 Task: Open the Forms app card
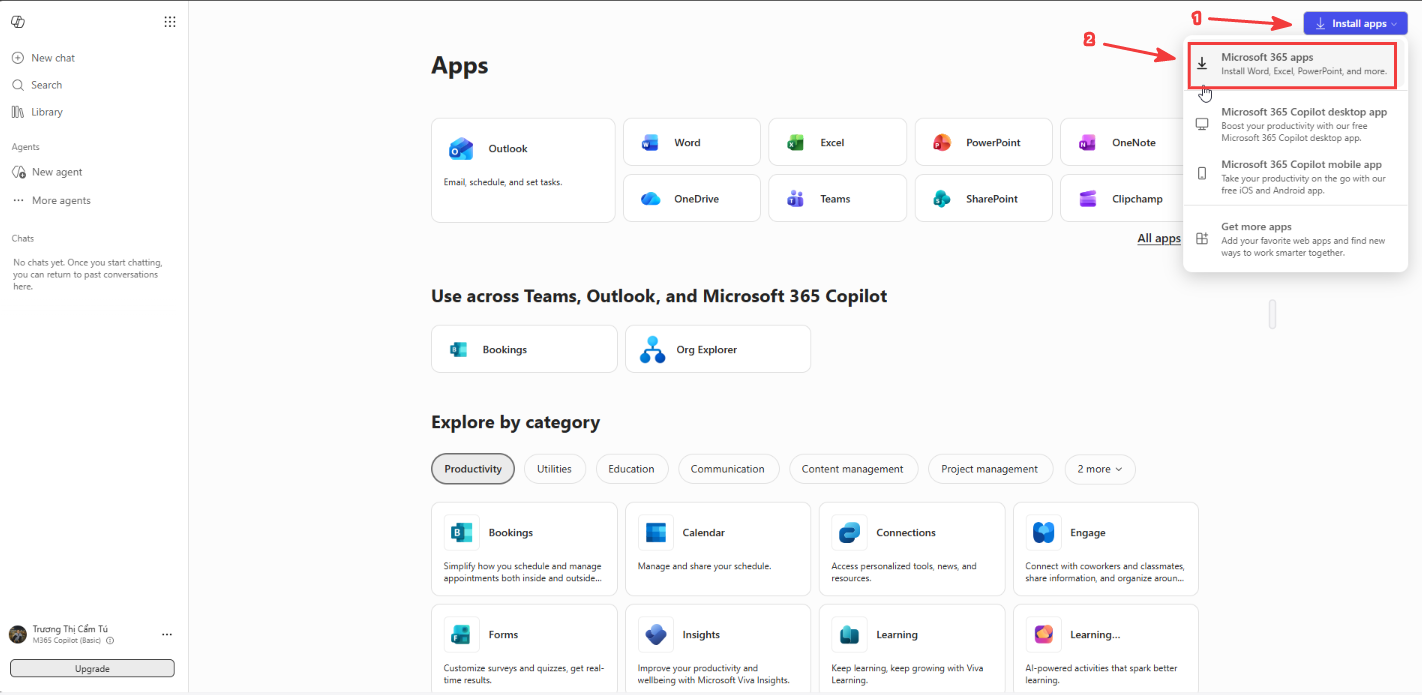coord(524,648)
